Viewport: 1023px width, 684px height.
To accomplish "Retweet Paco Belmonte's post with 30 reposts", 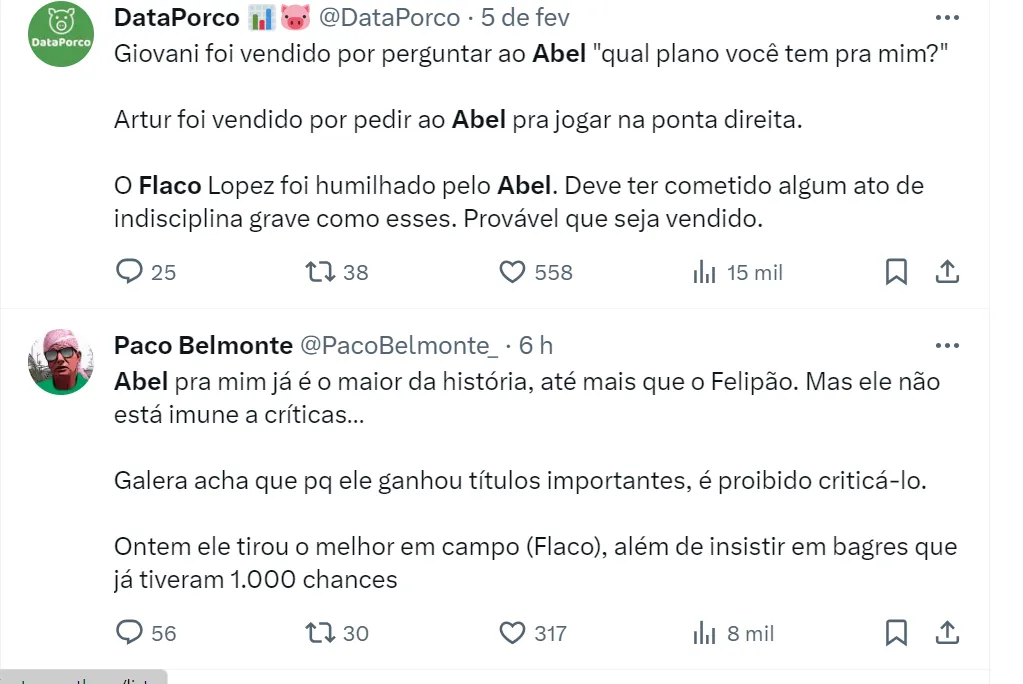I will point(322,633).
